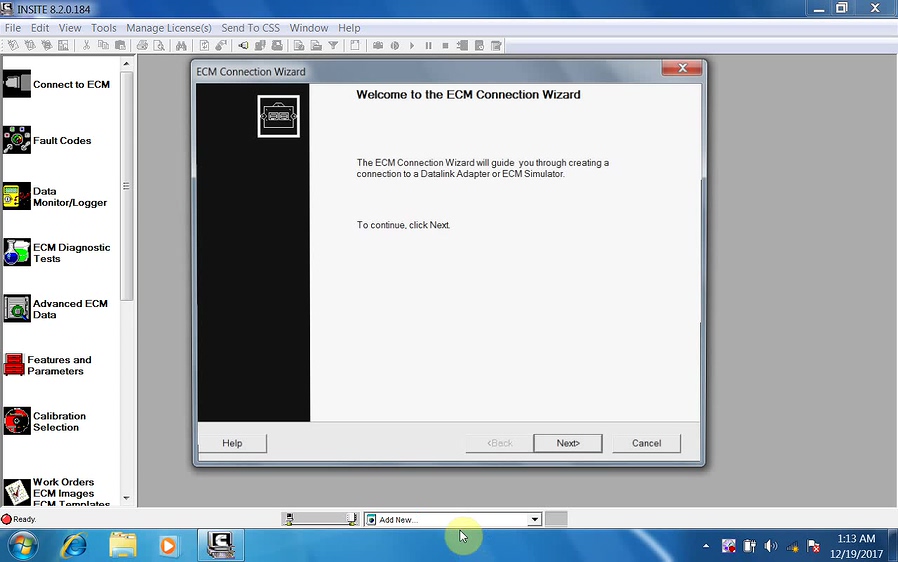Open the Windows Start menu

22,545
